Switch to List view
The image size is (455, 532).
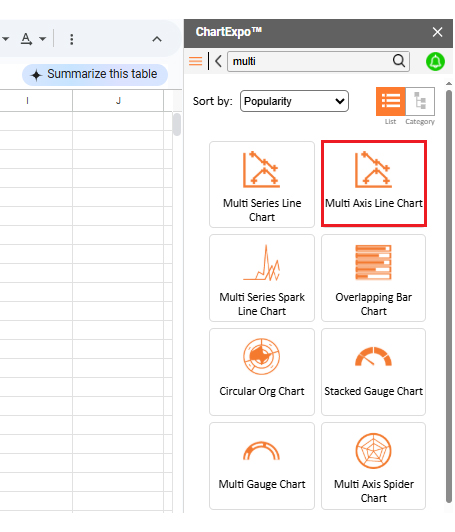pyautogui.click(x=391, y=101)
